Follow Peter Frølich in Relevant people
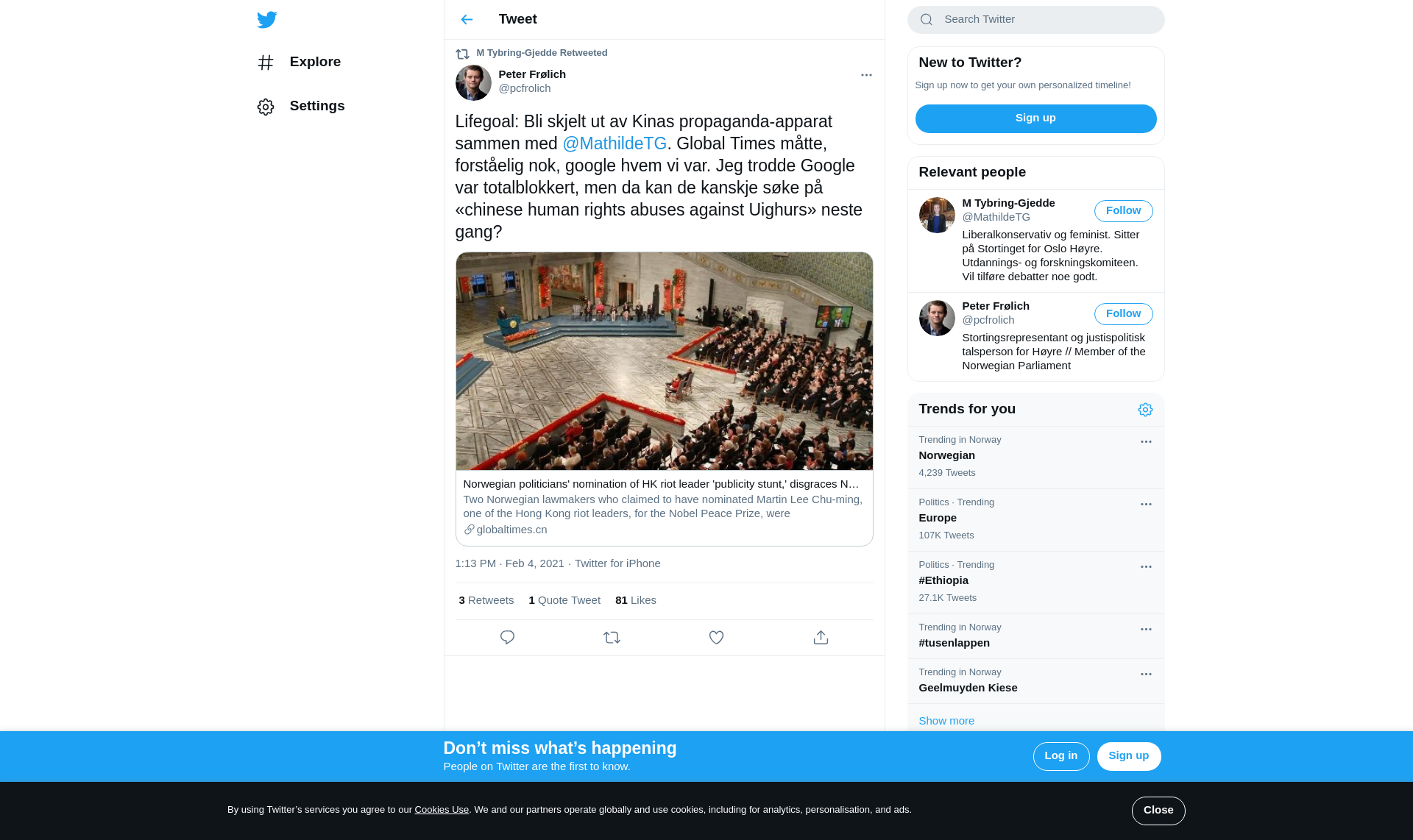Viewport: 1413px width, 840px height. pos(1123,314)
